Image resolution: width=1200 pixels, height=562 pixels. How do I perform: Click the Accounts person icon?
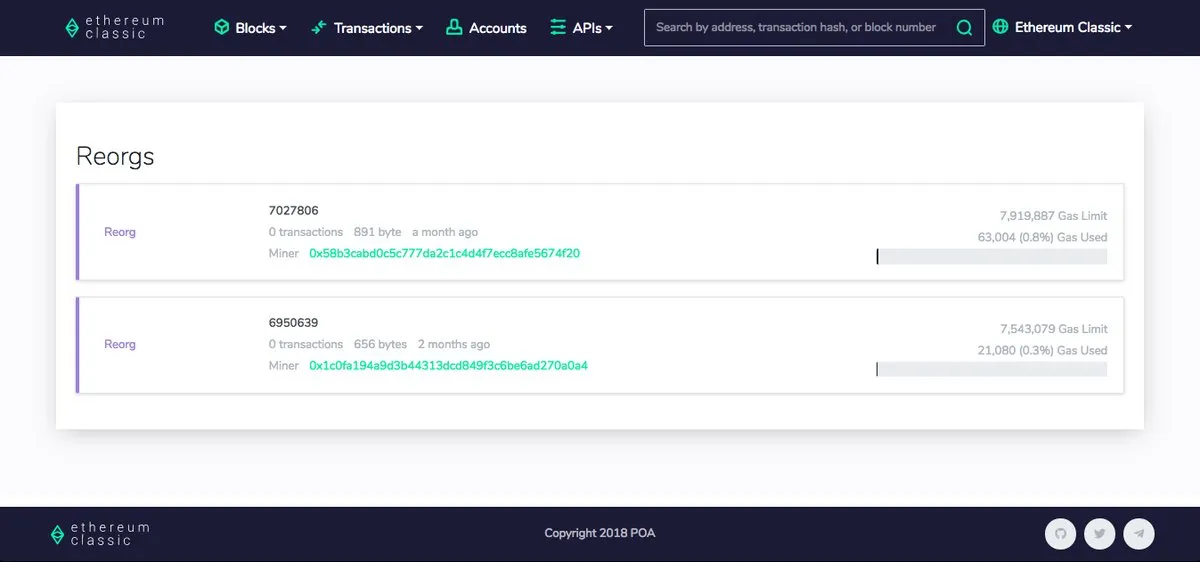(454, 27)
